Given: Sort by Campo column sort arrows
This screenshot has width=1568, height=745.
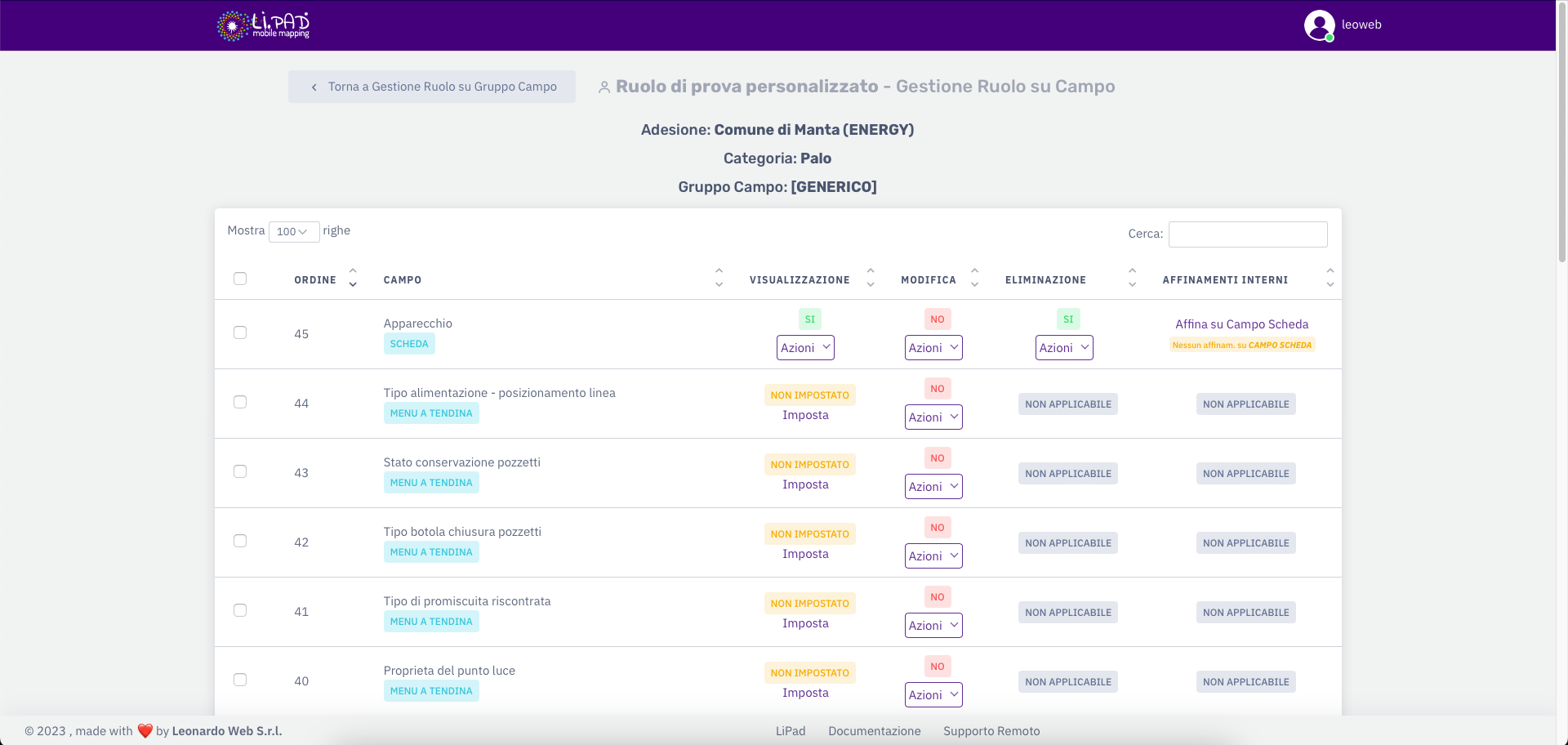Looking at the screenshot, I should pos(719,278).
